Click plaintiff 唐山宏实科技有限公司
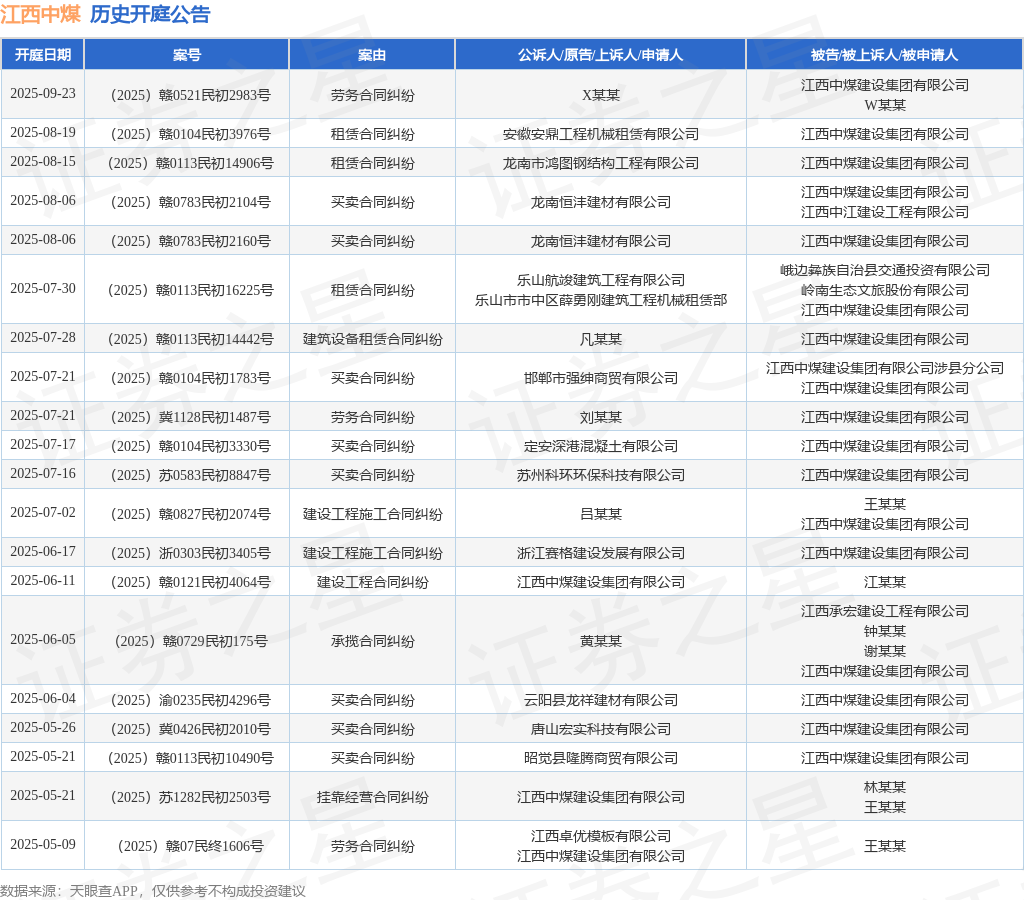The image size is (1024, 900). [601, 730]
